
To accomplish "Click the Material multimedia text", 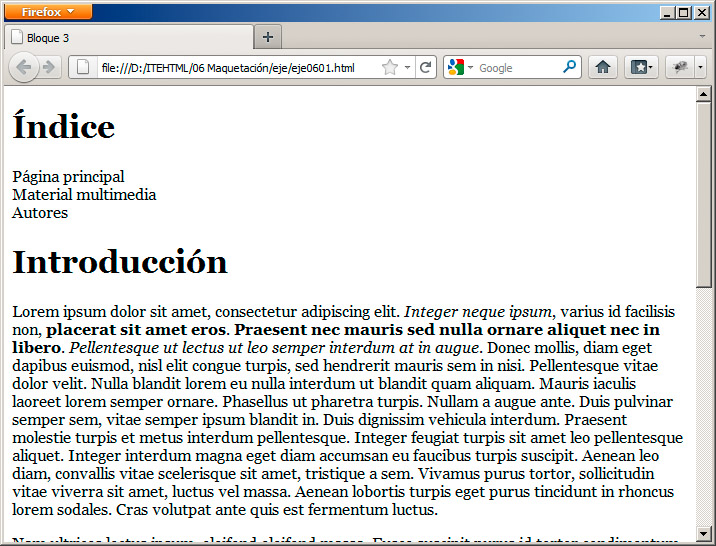I will click(x=84, y=194).
